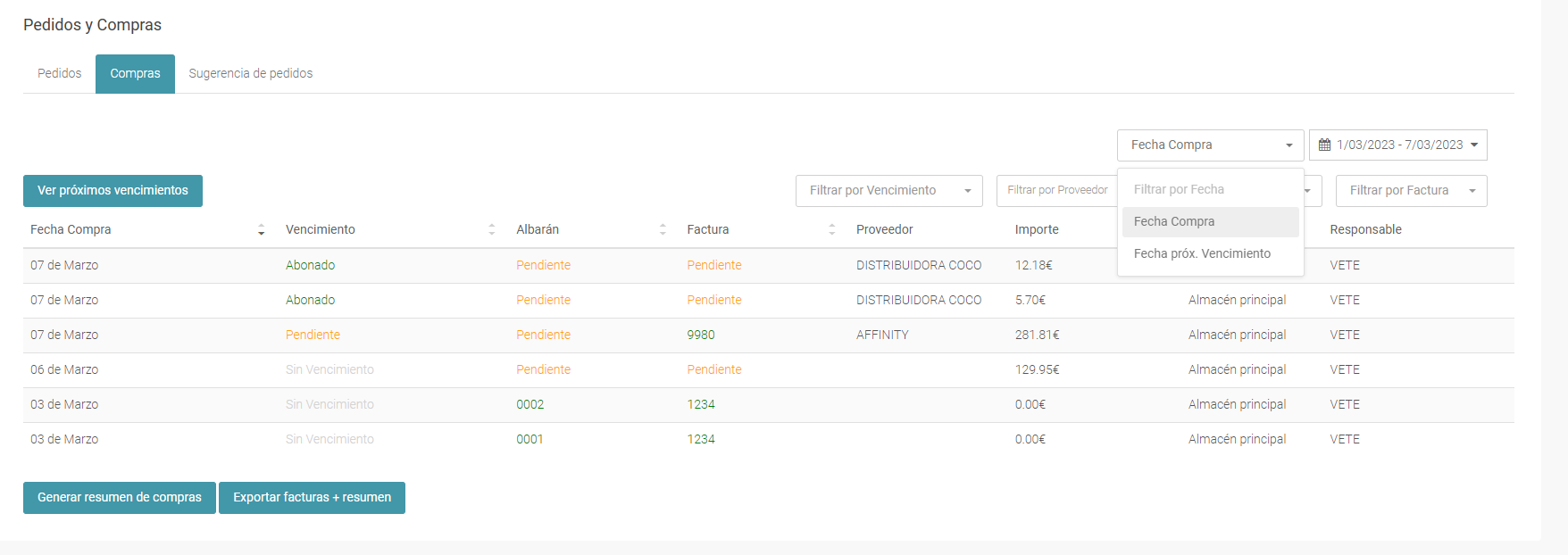Open the Fecha Compra dropdown selector
The image size is (1568, 555).
(1210, 145)
